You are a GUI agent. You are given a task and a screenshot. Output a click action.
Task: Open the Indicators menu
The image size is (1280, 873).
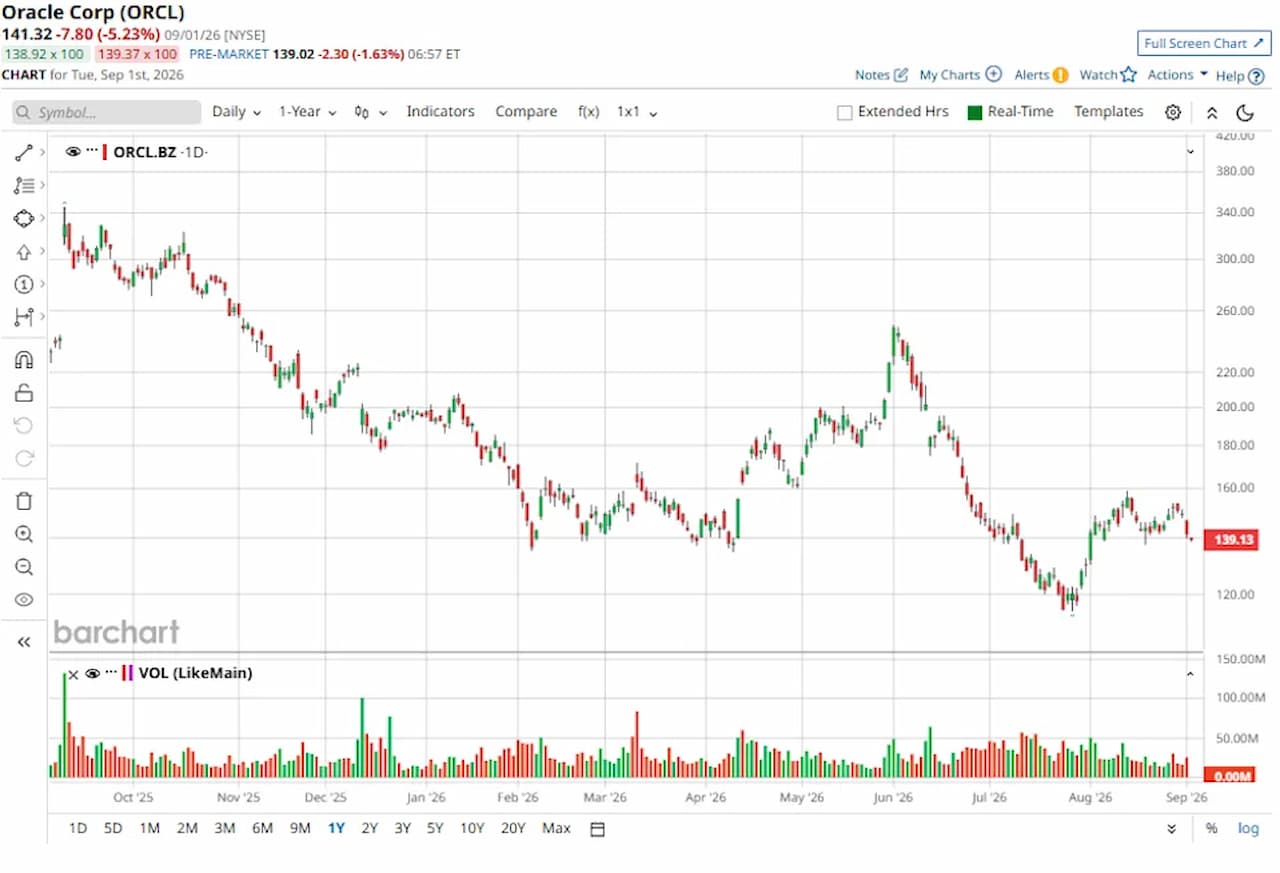coord(440,112)
